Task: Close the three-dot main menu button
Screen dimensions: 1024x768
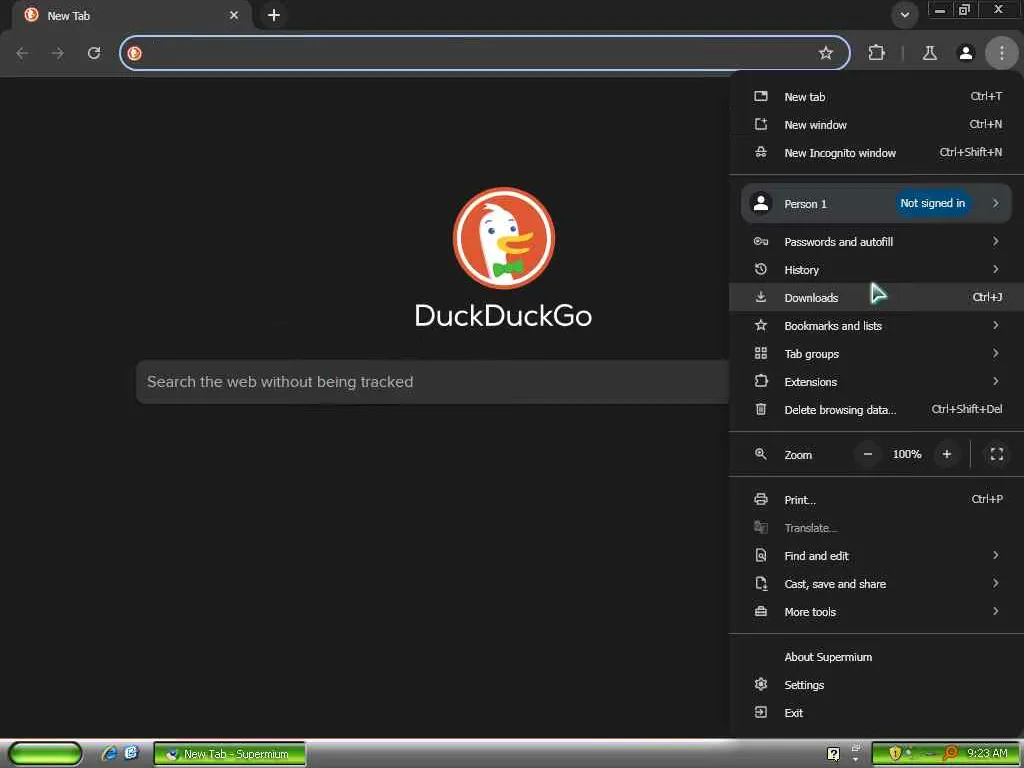Action: [1002, 53]
